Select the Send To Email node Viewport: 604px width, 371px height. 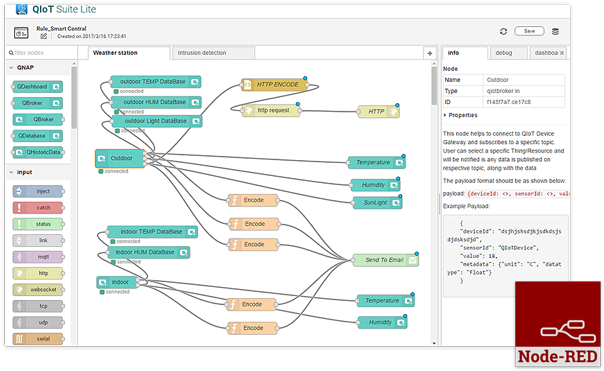386,260
